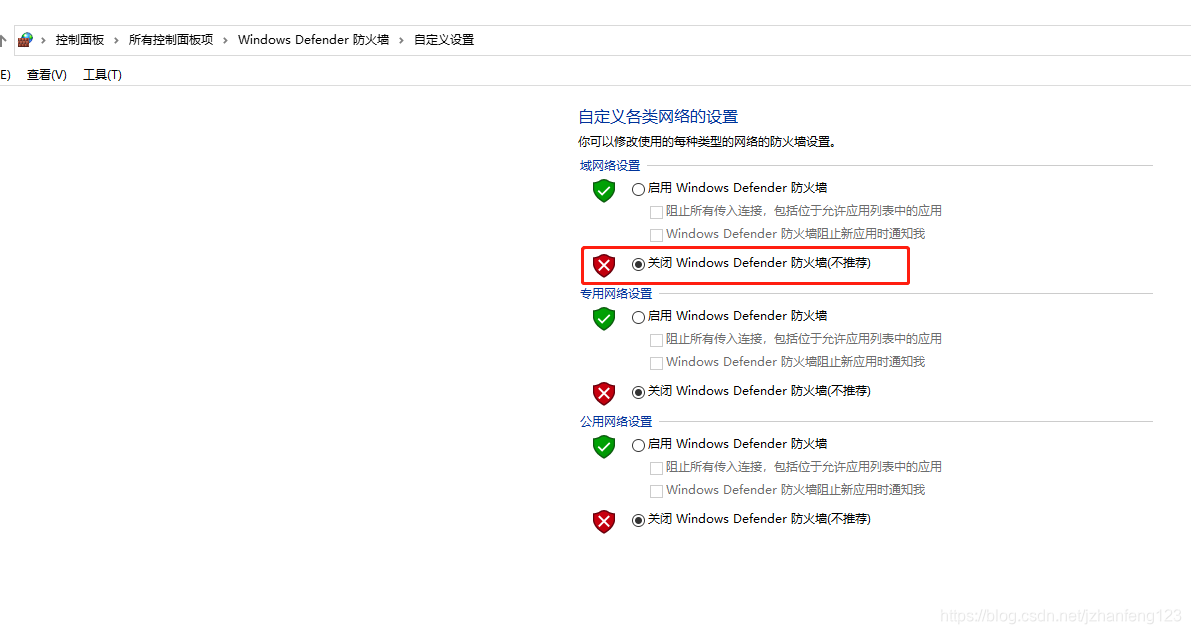This screenshot has height=634, width=1191.
Task: Open the 查看(V) menu
Action: (x=46, y=74)
